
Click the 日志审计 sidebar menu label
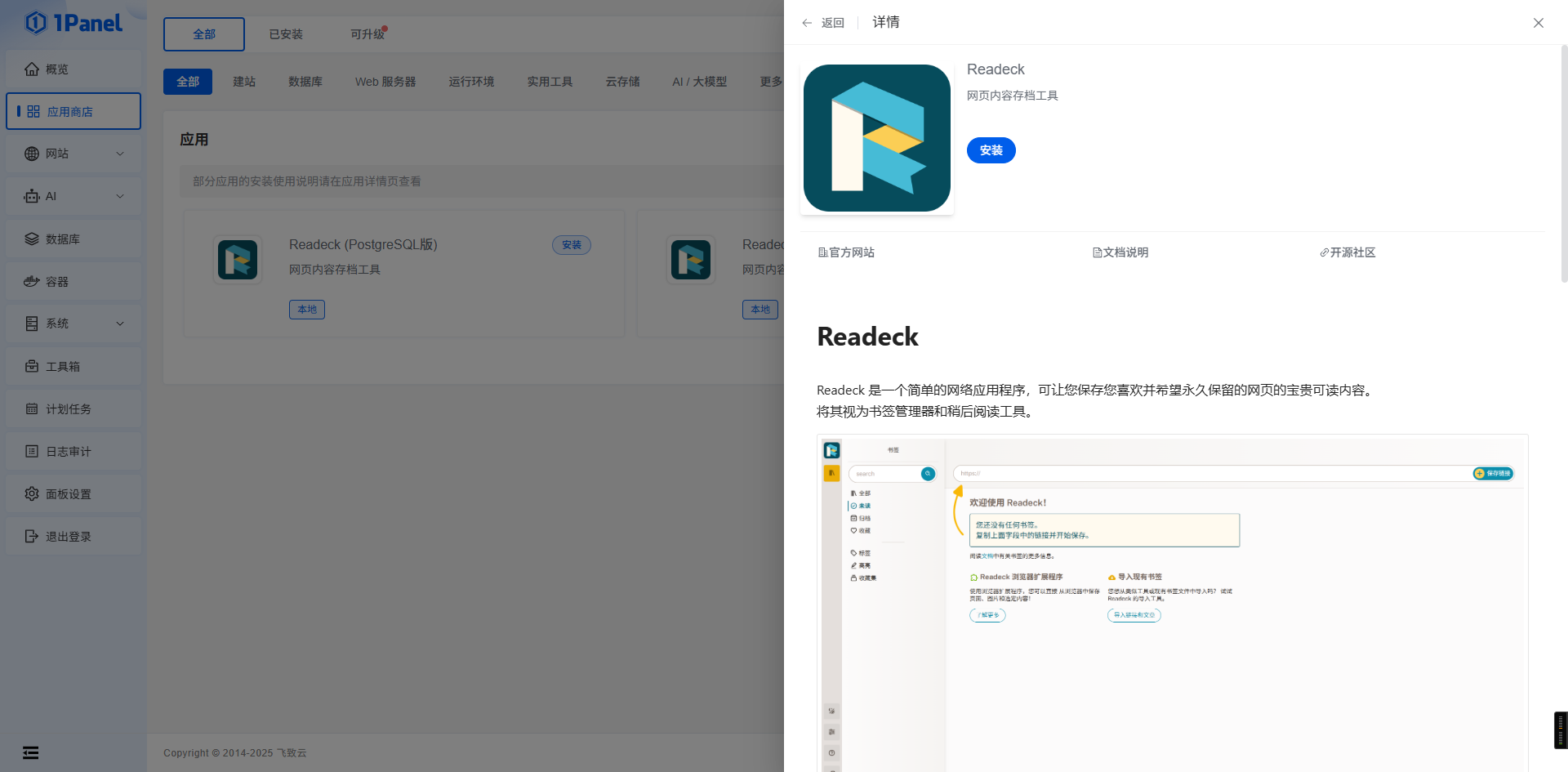point(69,452)
